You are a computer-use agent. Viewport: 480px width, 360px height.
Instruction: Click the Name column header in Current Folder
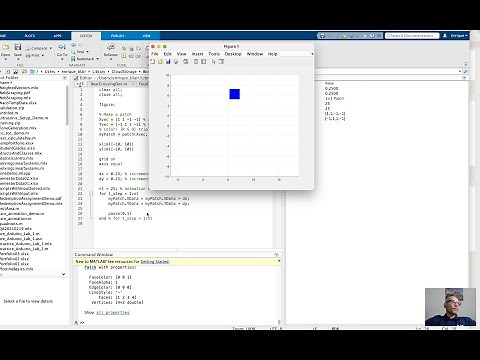(x=6, y=83)
